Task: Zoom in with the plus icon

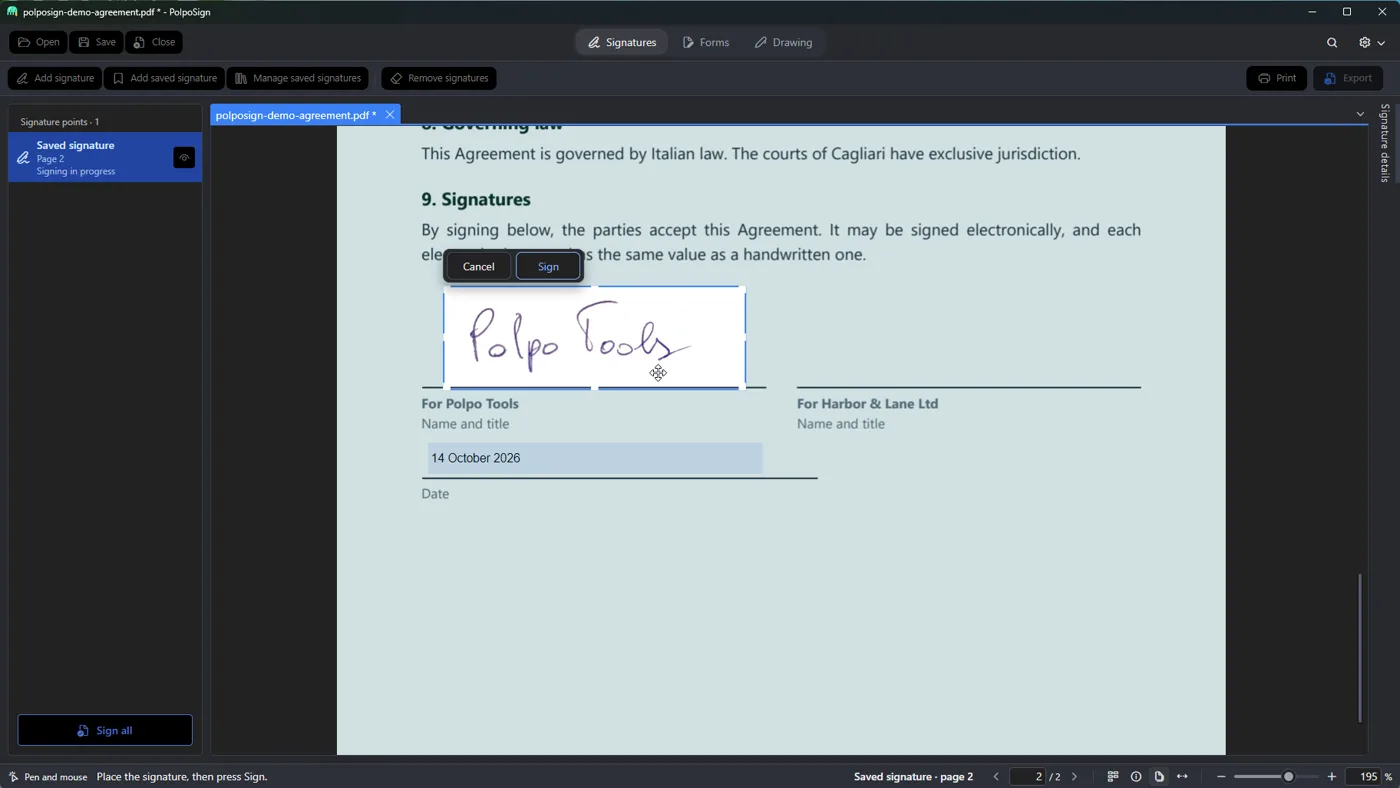Action: pos(1331,777)
